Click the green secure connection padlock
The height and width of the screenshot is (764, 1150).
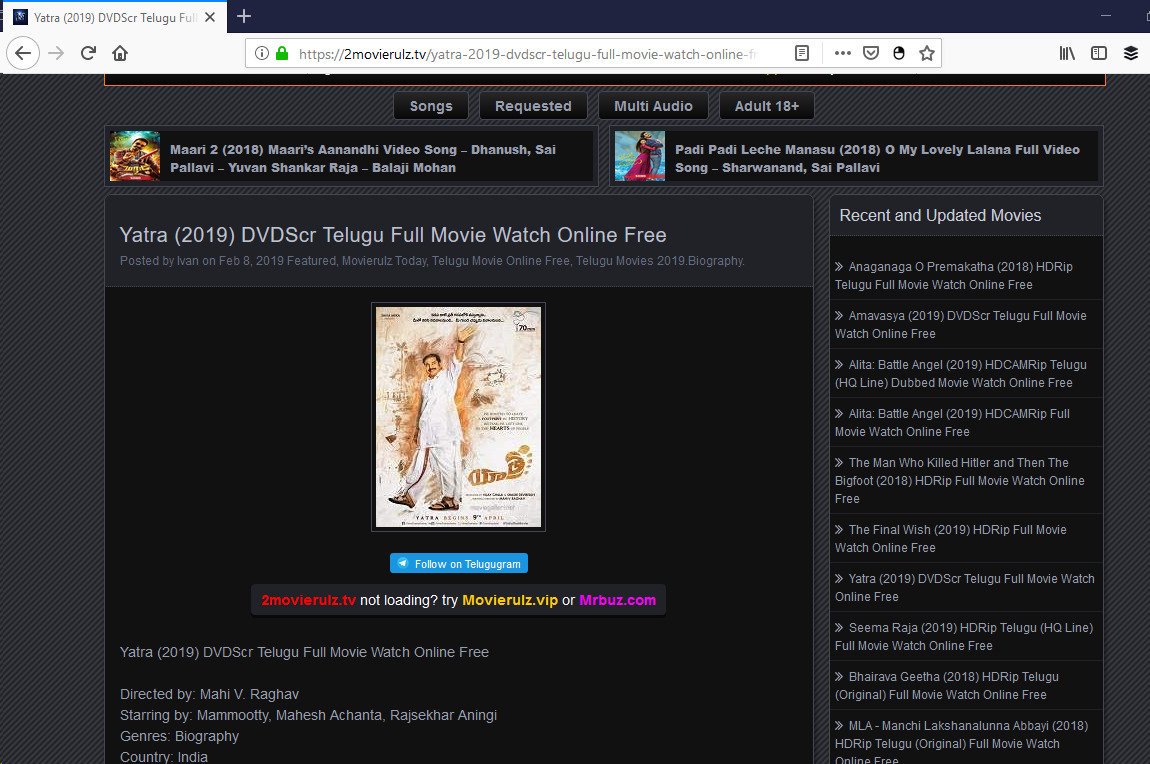coord(282,54)
